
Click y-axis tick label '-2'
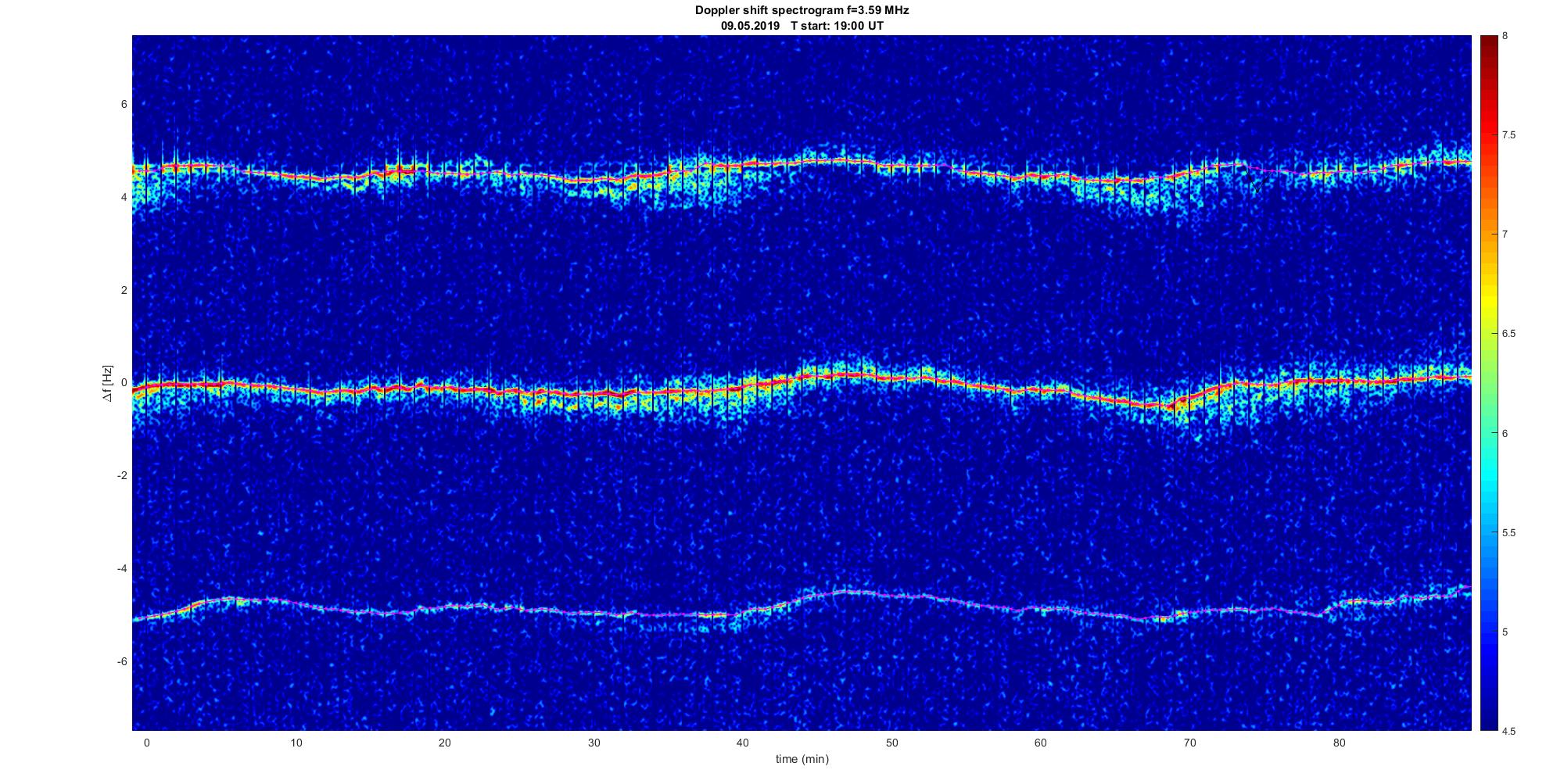(x=122, y=476)
